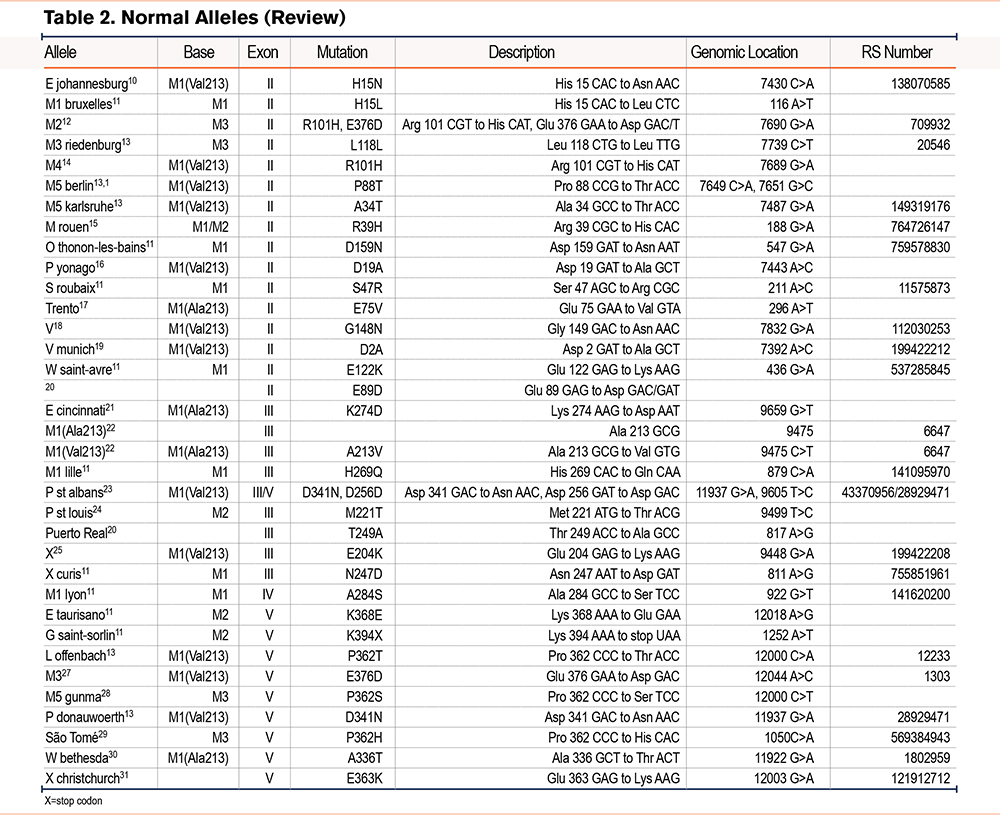Screen dimensions: 1000x819
Task: Select mutation 'E204K' in the table
Action: [365, 553]
